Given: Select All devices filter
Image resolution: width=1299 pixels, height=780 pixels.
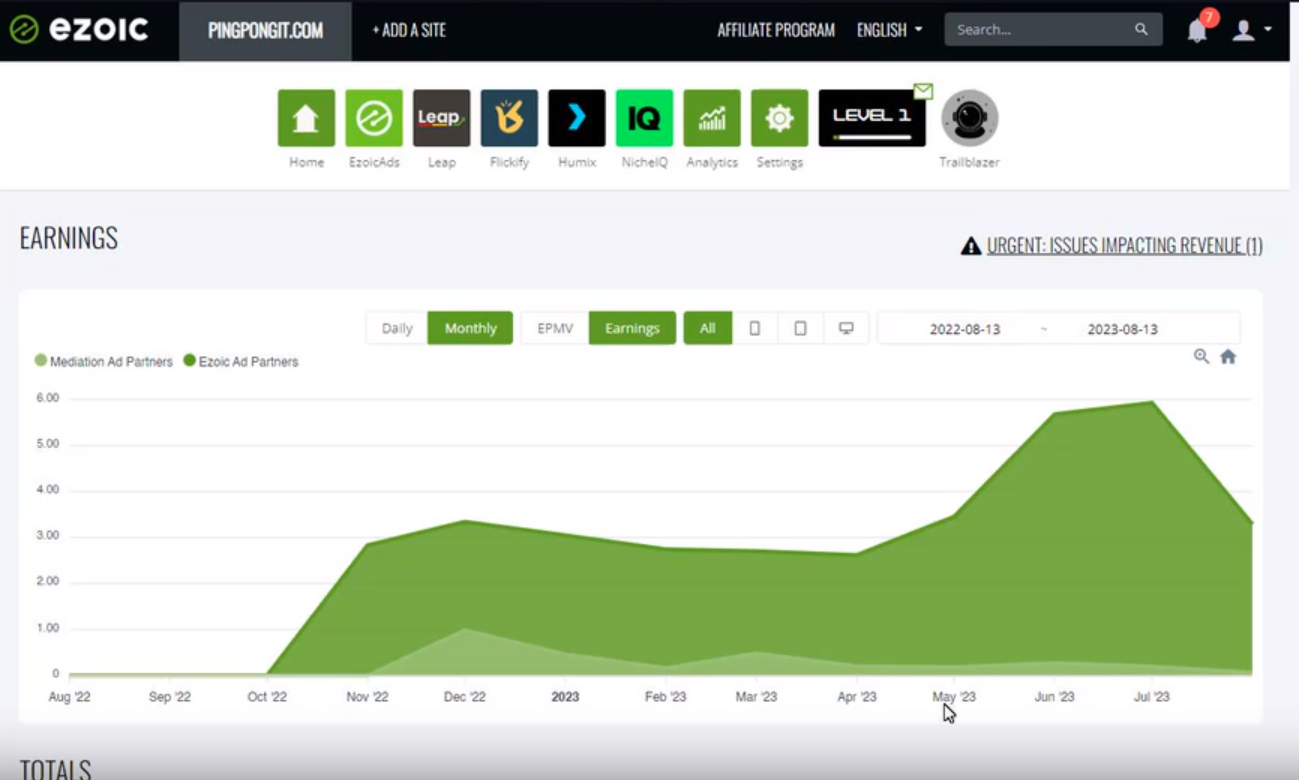Looking at the screenshot, I should click(x=708, y=328).
